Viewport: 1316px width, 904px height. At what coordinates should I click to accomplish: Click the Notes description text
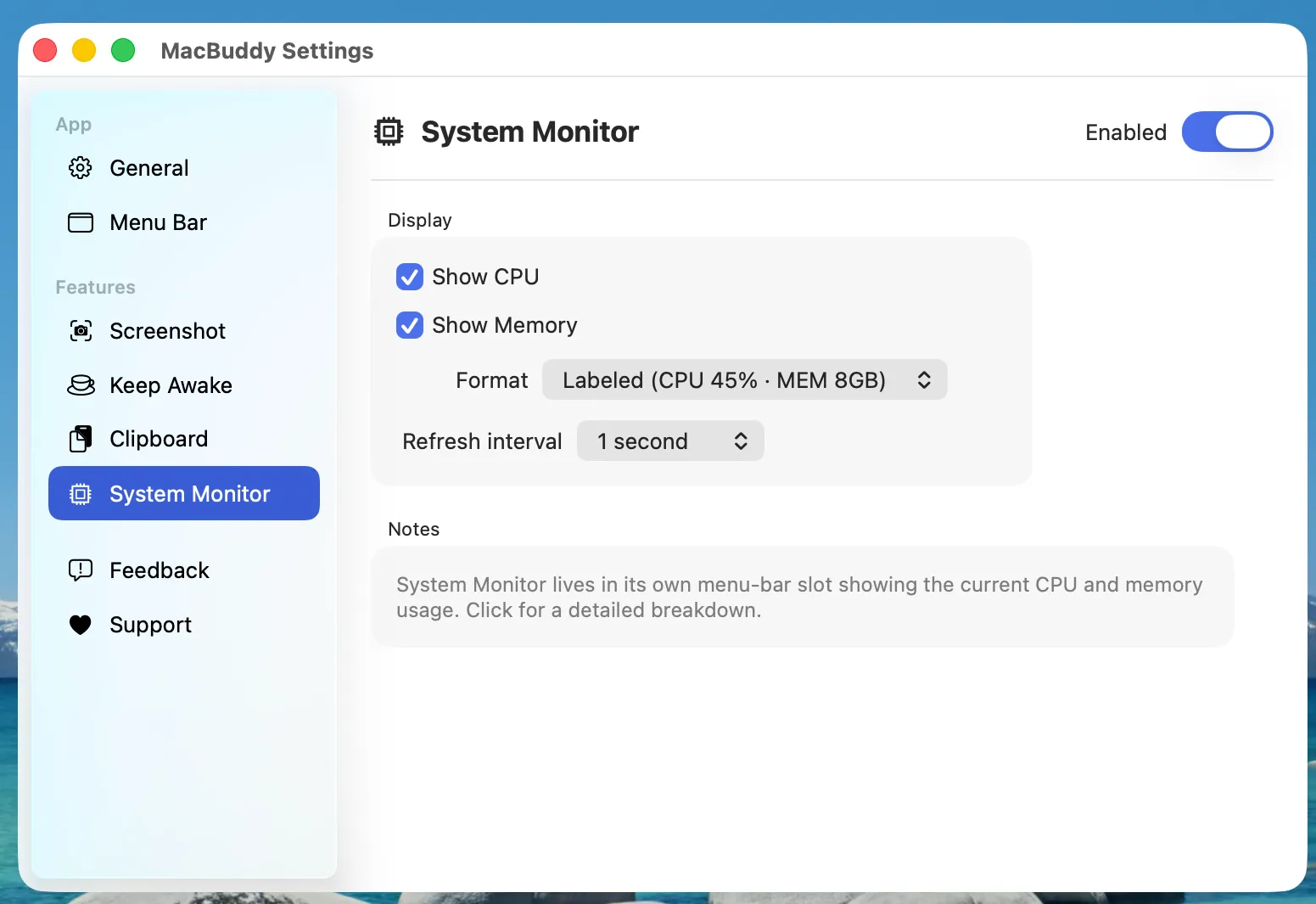799,597
